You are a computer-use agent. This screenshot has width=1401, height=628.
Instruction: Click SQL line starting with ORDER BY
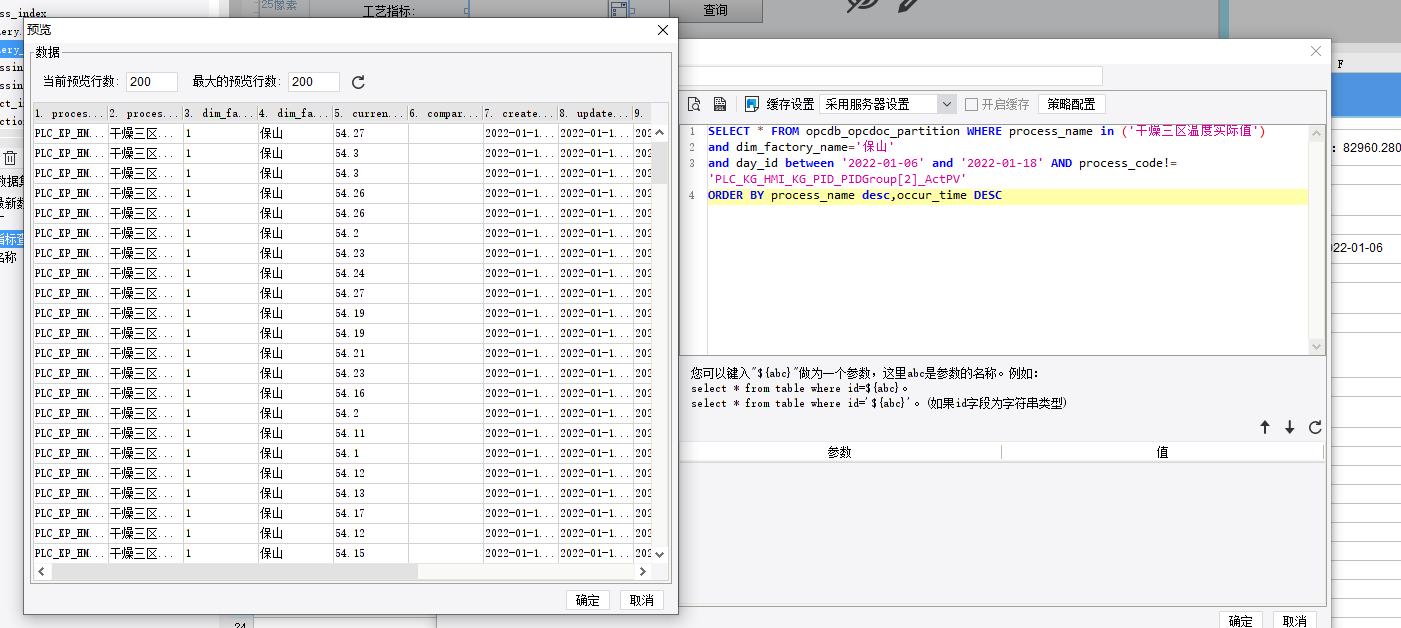pos(855,196)
